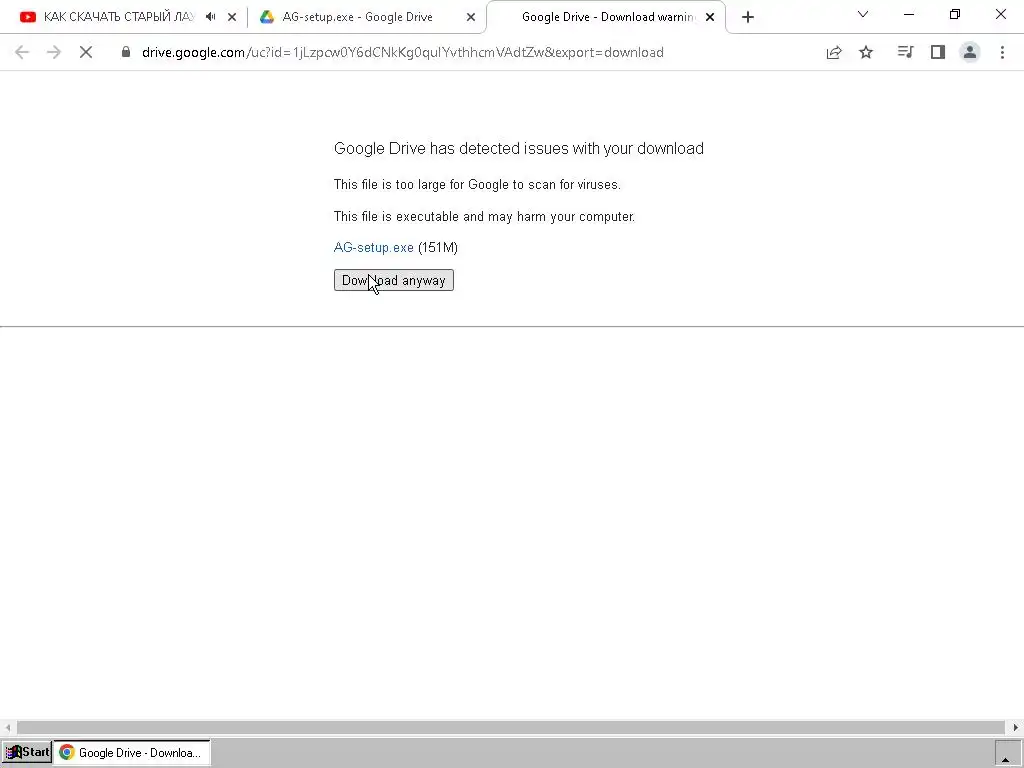The width and height of the screenshot is (1024, 768).
Task: Click the scrollbar right arrow
Action: (1015, 728)
